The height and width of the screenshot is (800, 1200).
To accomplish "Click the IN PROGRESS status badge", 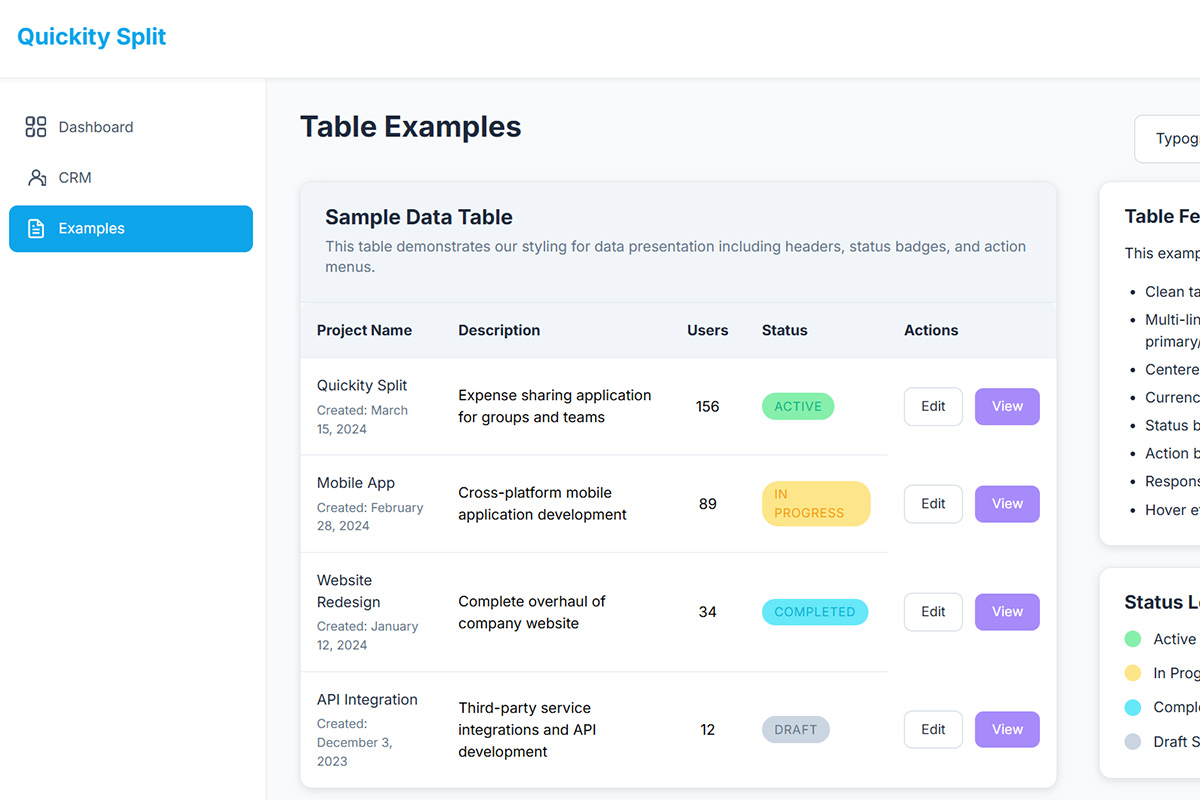I will [x=816, y=504].
